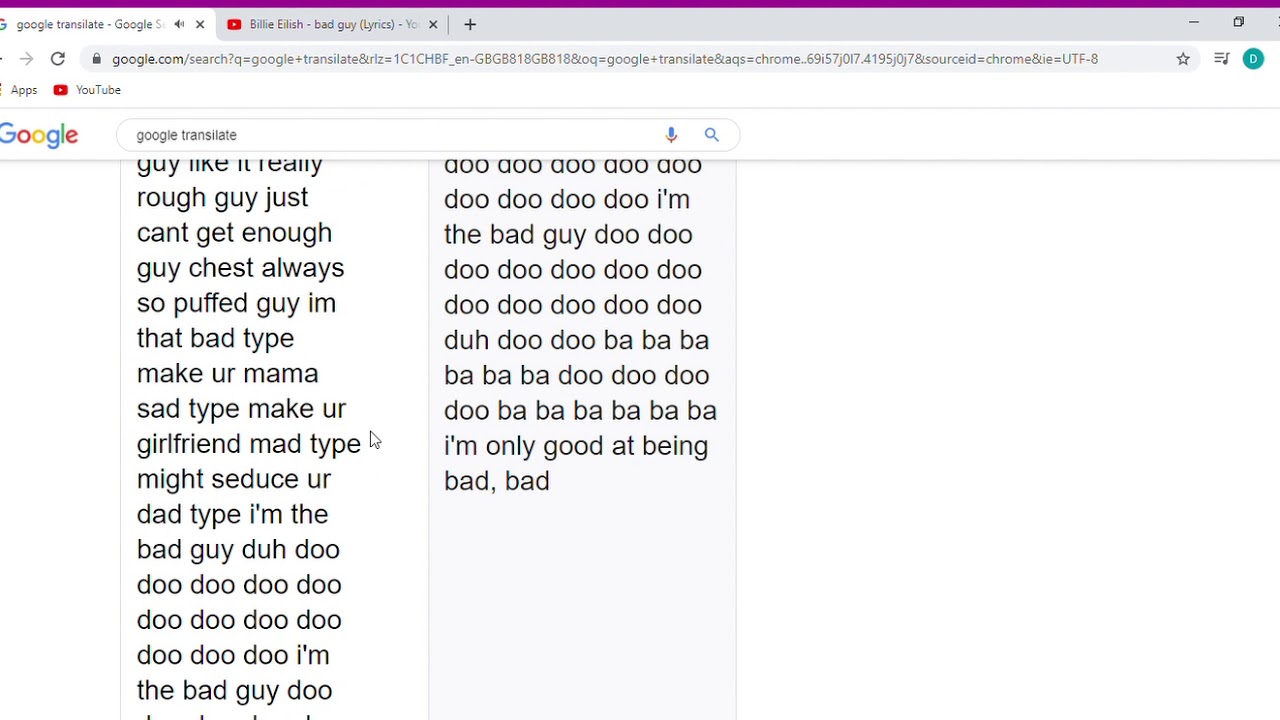Close the google translate search tab
Viewport: 1280px width, 720px height.
point(199,24)
